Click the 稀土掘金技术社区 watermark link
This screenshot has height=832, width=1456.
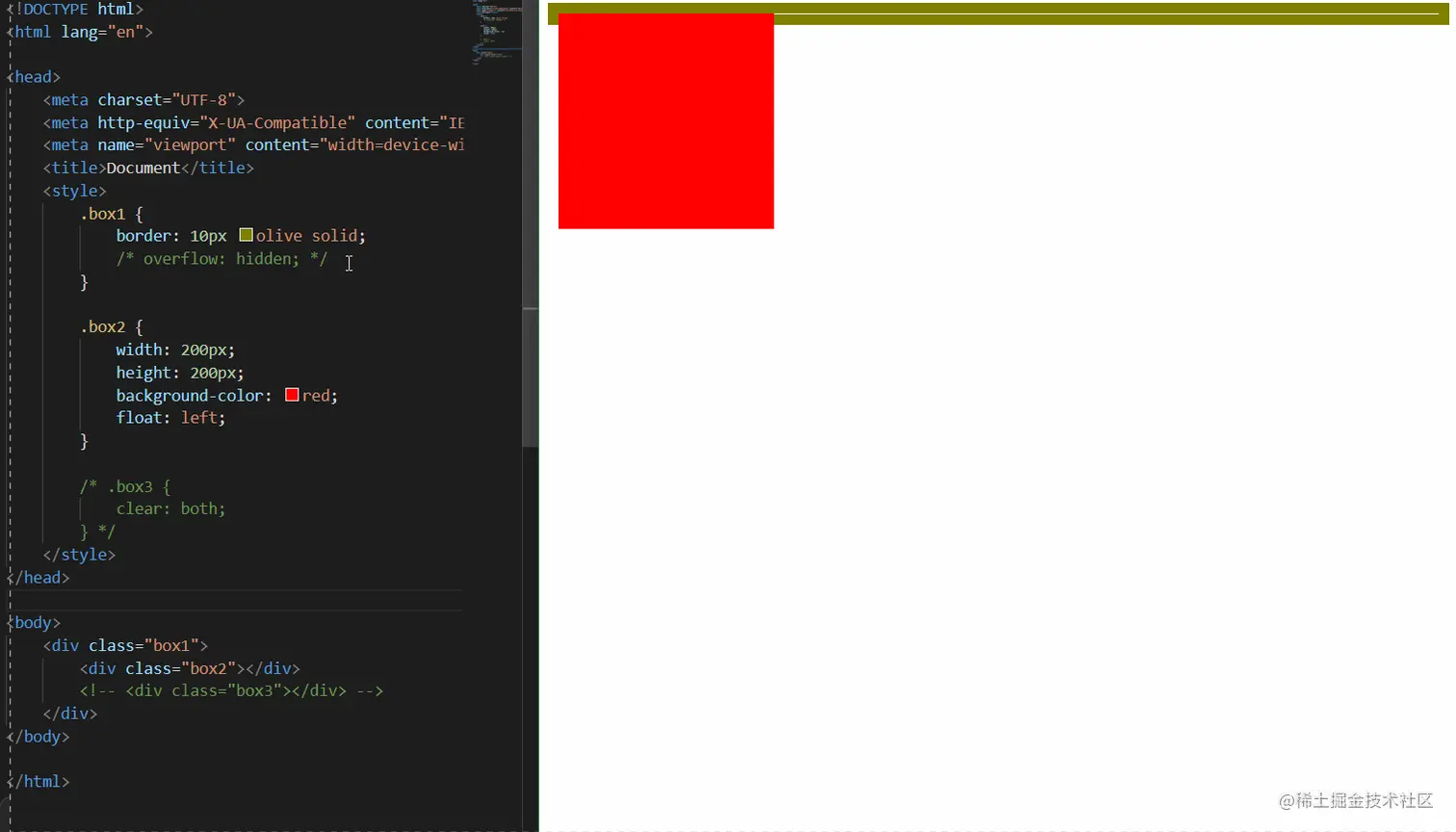tap(1354, 800)
